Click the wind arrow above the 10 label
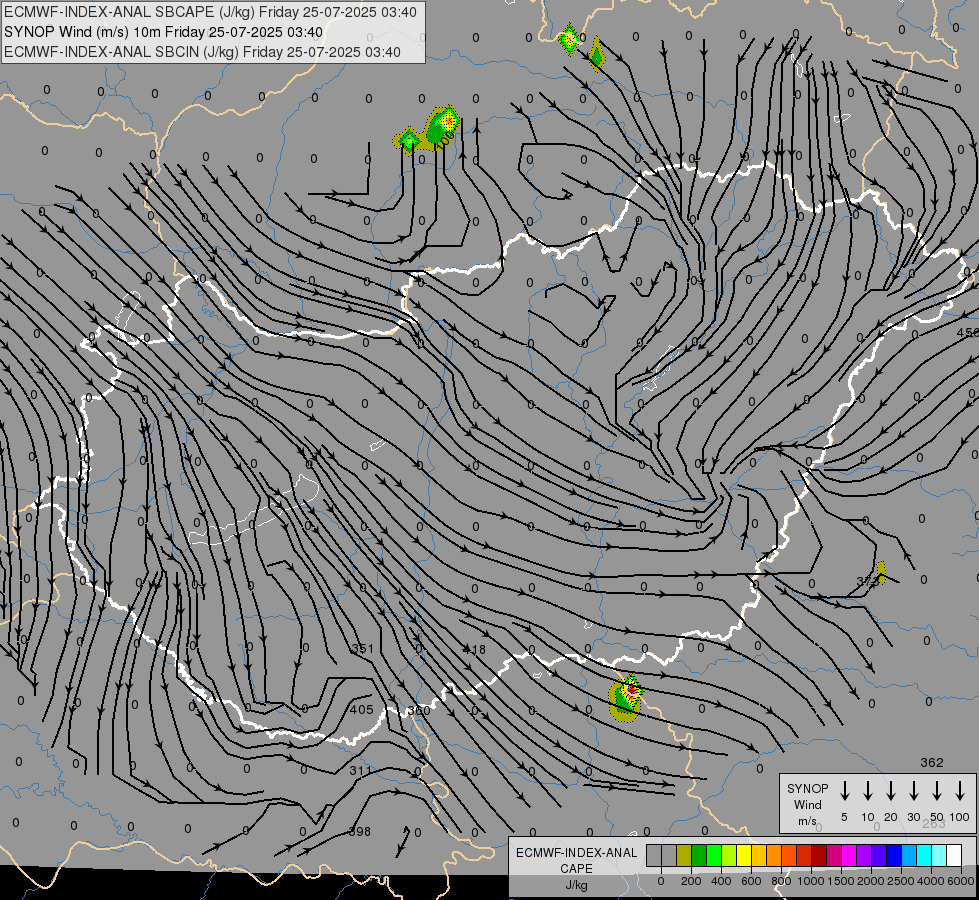This screenshot has width=979, height=900. click(x=868, y=790)
